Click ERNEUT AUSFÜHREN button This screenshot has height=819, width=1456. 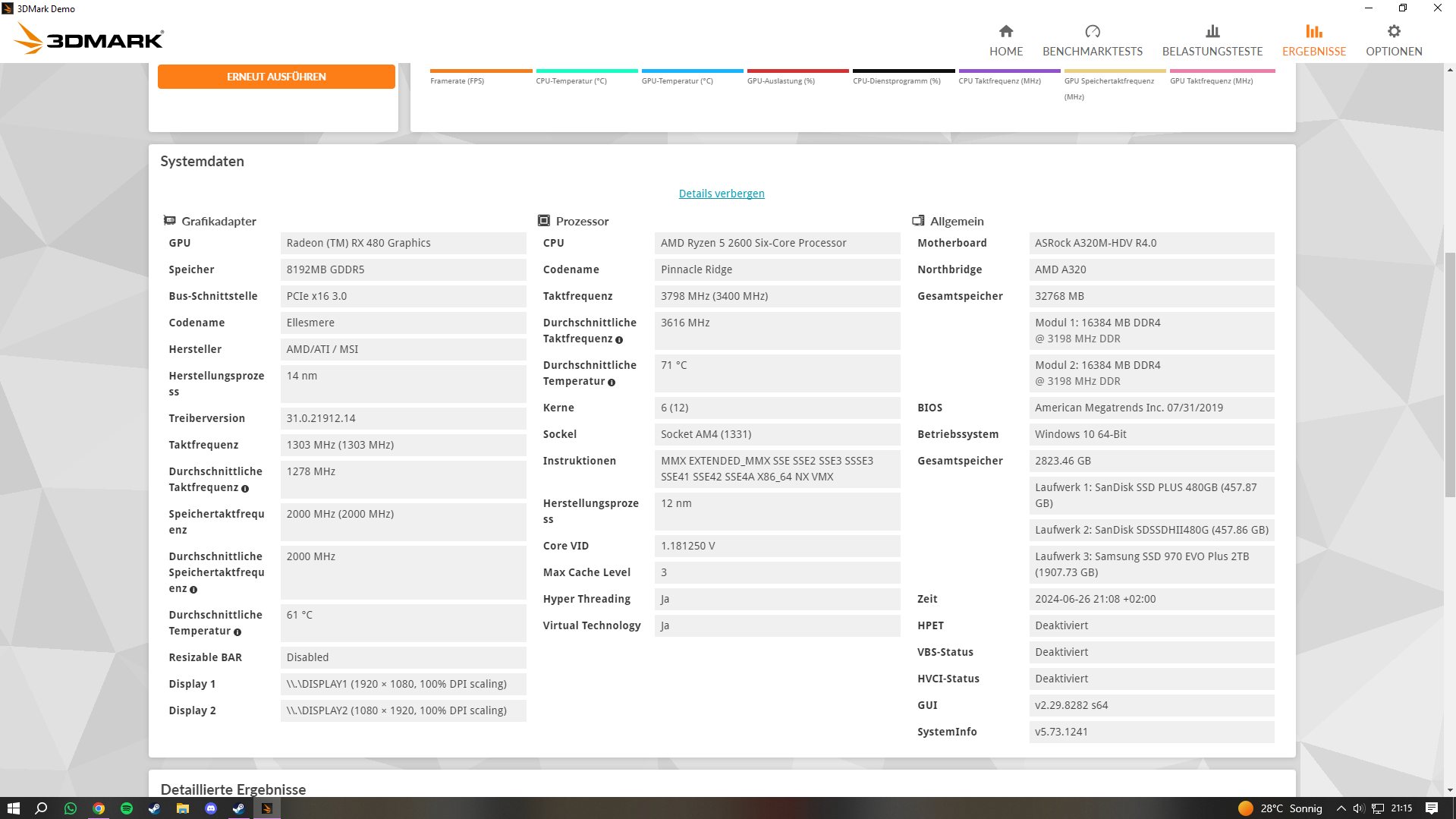[x=276, y=77]
